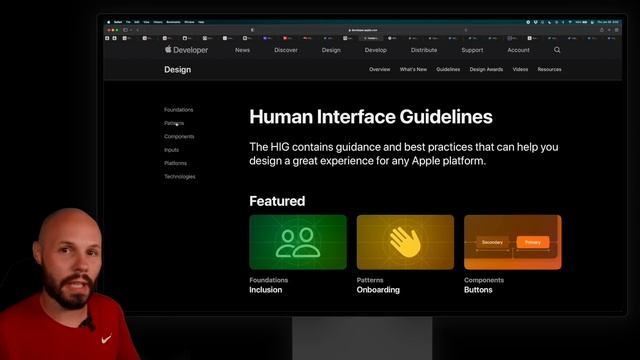The height and width of the screenshot is (360, 640).
Task: Click the Buttons title link
Action: (x=478, y=290)
